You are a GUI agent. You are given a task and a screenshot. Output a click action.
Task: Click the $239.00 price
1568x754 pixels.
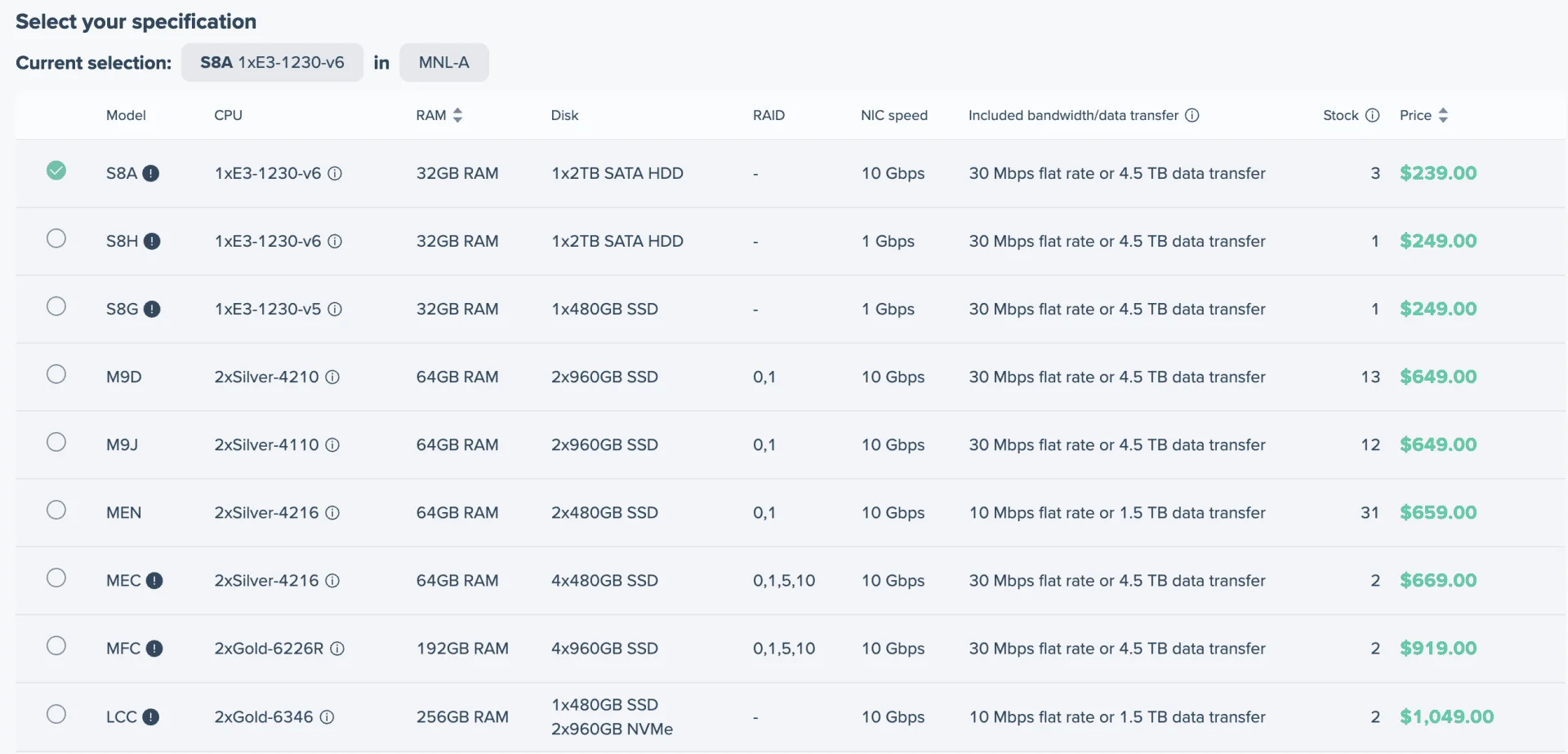[1438, 173]
